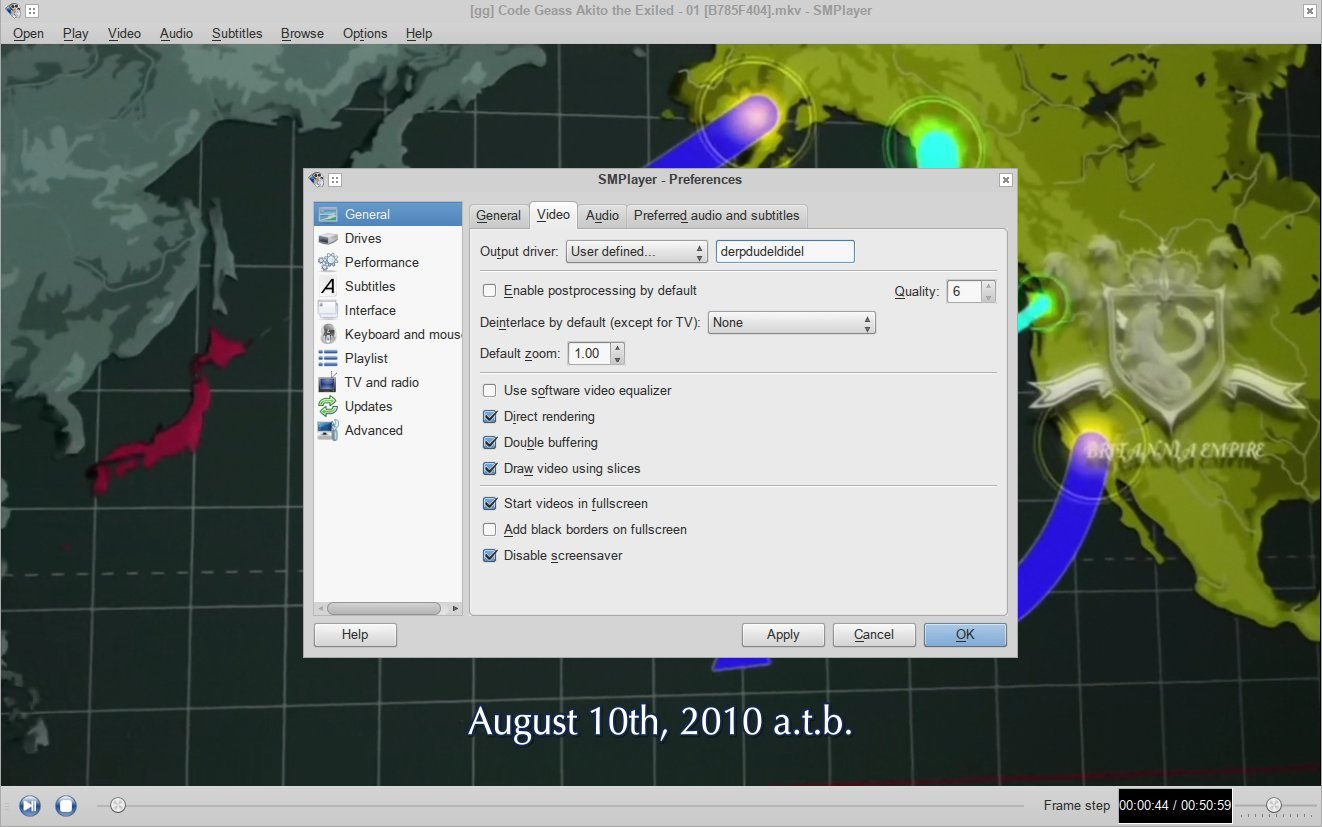Open the Audio menu in menu bar
Screen dimensions: 1322x827
(x=176, y=33)
